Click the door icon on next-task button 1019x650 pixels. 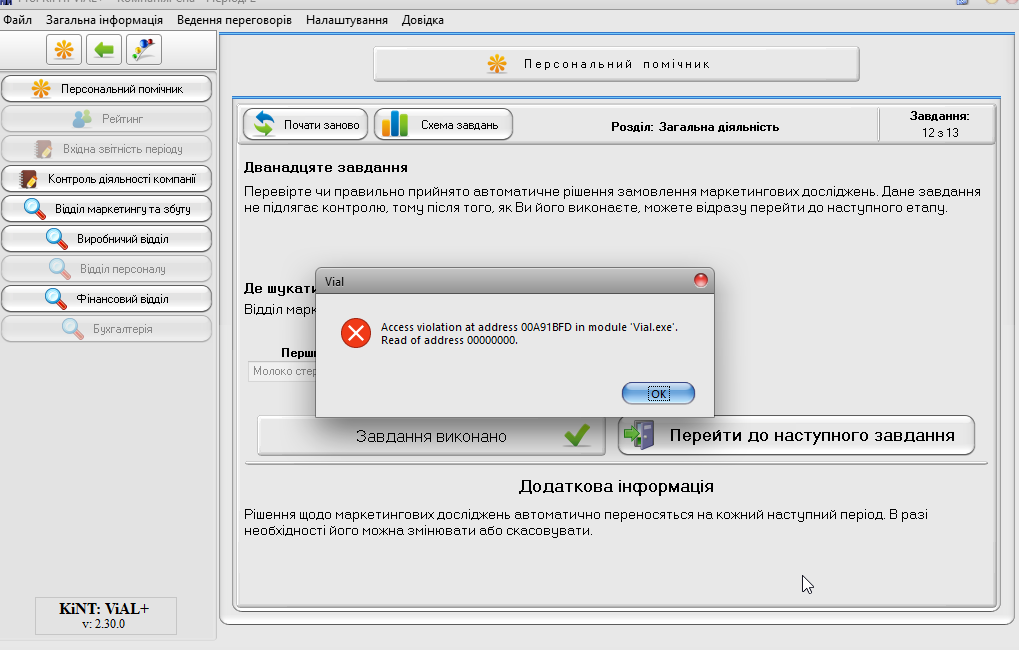(639, 435)
